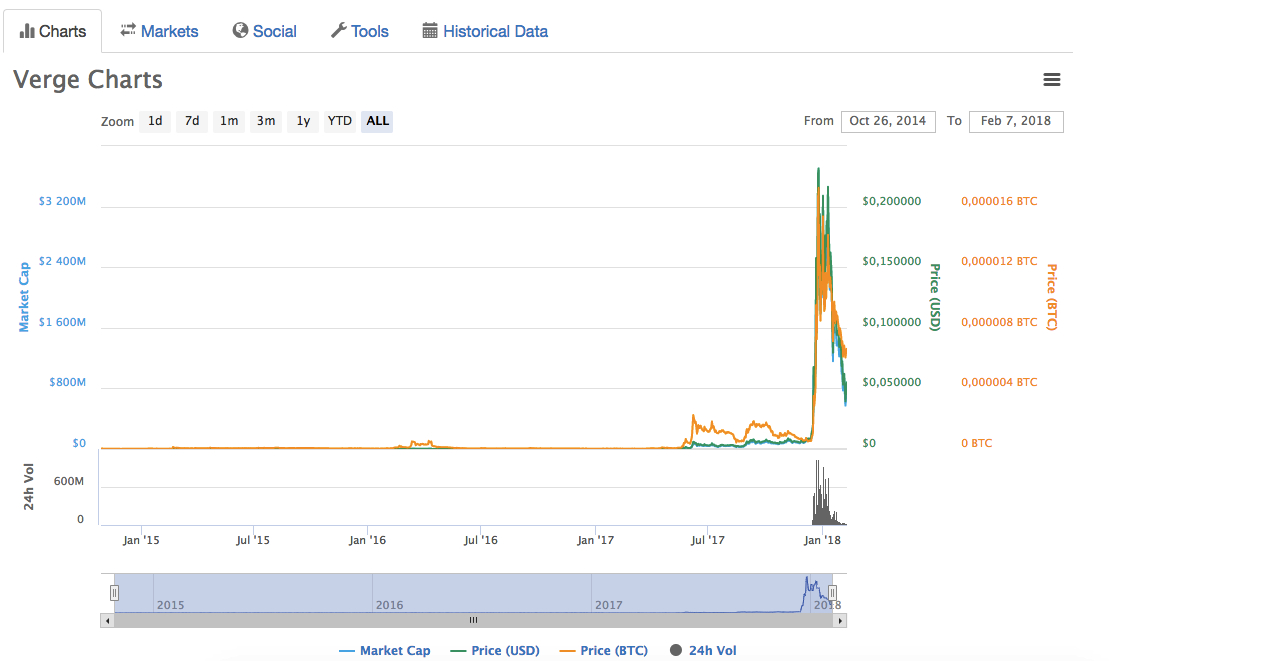
Task: Grab the left navigator range handle
Action: click(114, 593)
